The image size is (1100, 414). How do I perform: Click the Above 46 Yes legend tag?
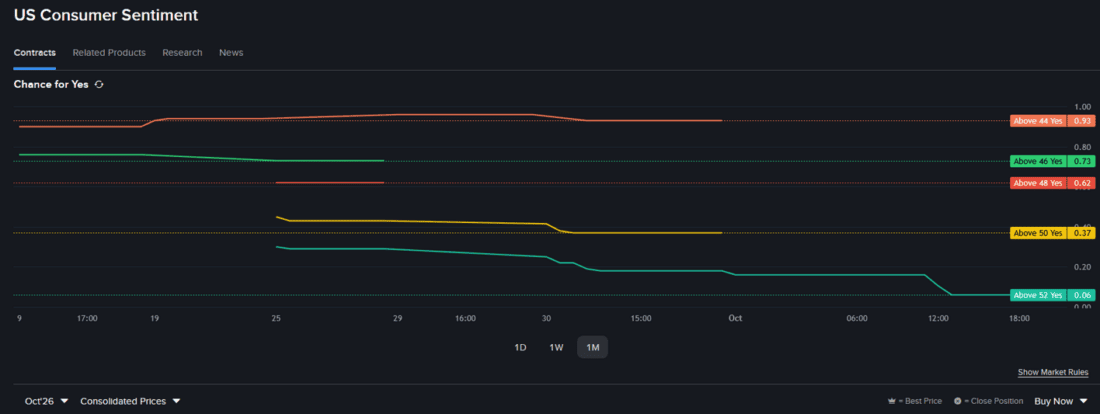pos(1038,161)
